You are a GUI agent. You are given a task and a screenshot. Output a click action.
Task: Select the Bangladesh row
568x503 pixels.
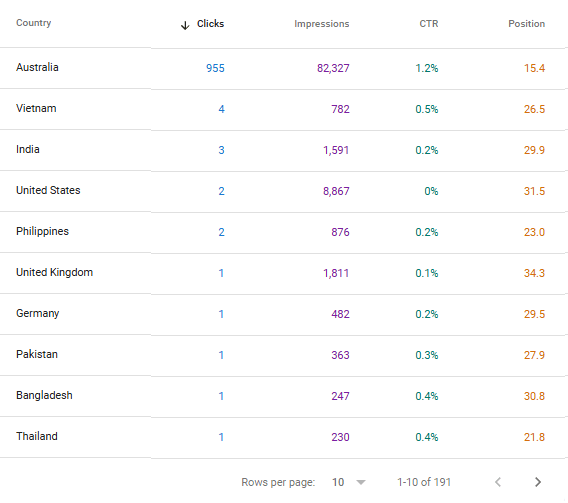pyautogui.click(x=284, y=395)
